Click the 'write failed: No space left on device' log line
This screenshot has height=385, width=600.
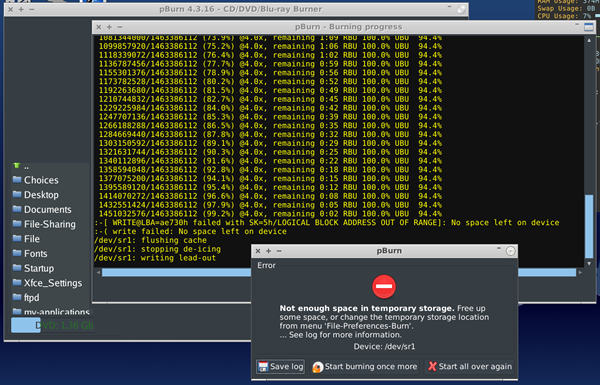190,232
